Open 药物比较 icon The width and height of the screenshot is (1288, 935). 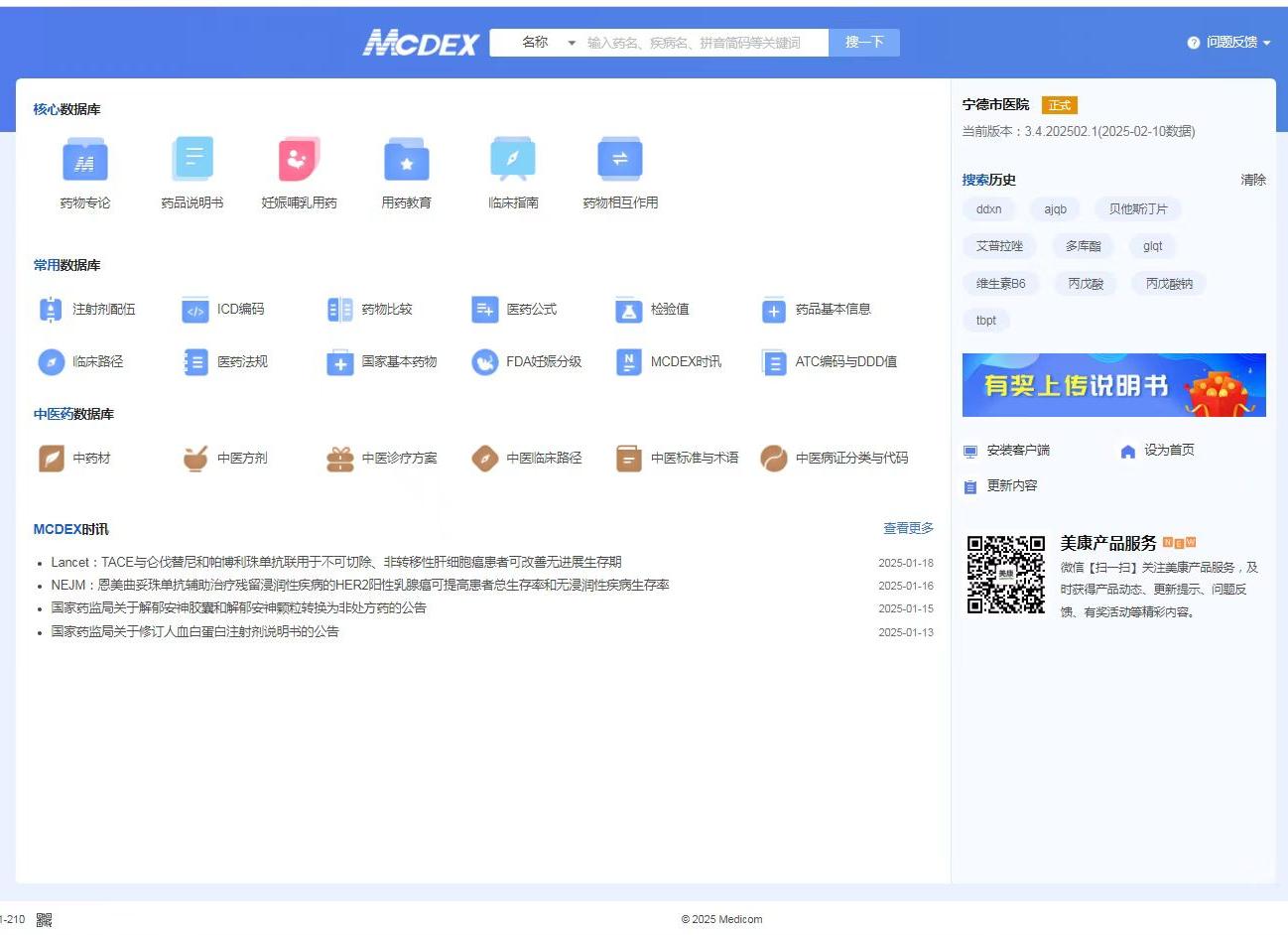(x=339, y=310)
